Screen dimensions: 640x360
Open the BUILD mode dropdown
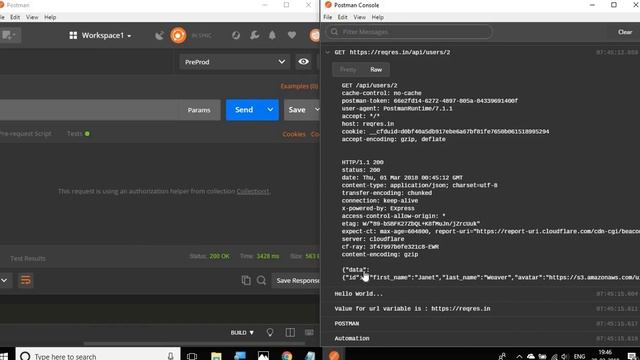(242, 333)
